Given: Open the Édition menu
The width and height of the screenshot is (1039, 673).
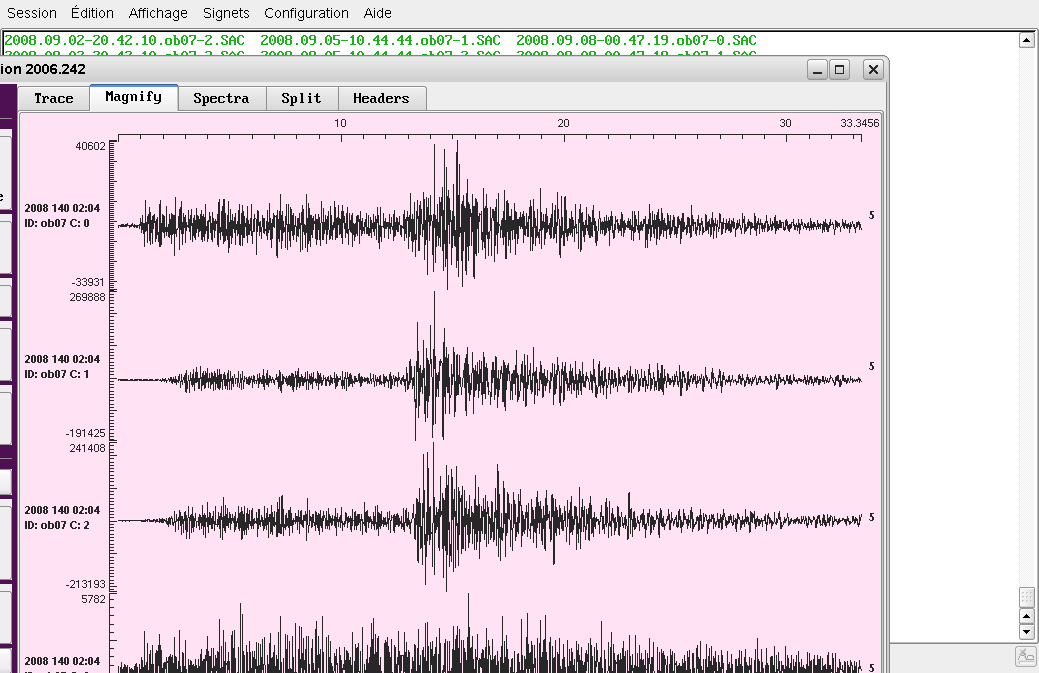Looking at the screenshot, I should [92, 13].
